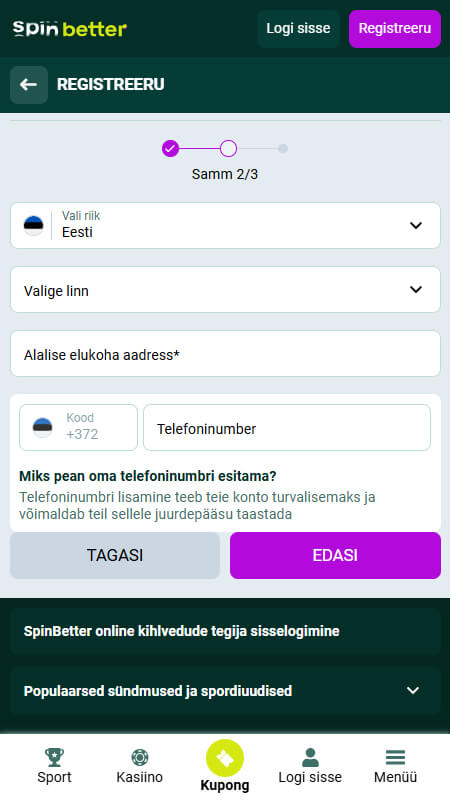Select the step three progress dot
This screenshot has width=450, height=800.
(283, 148)
